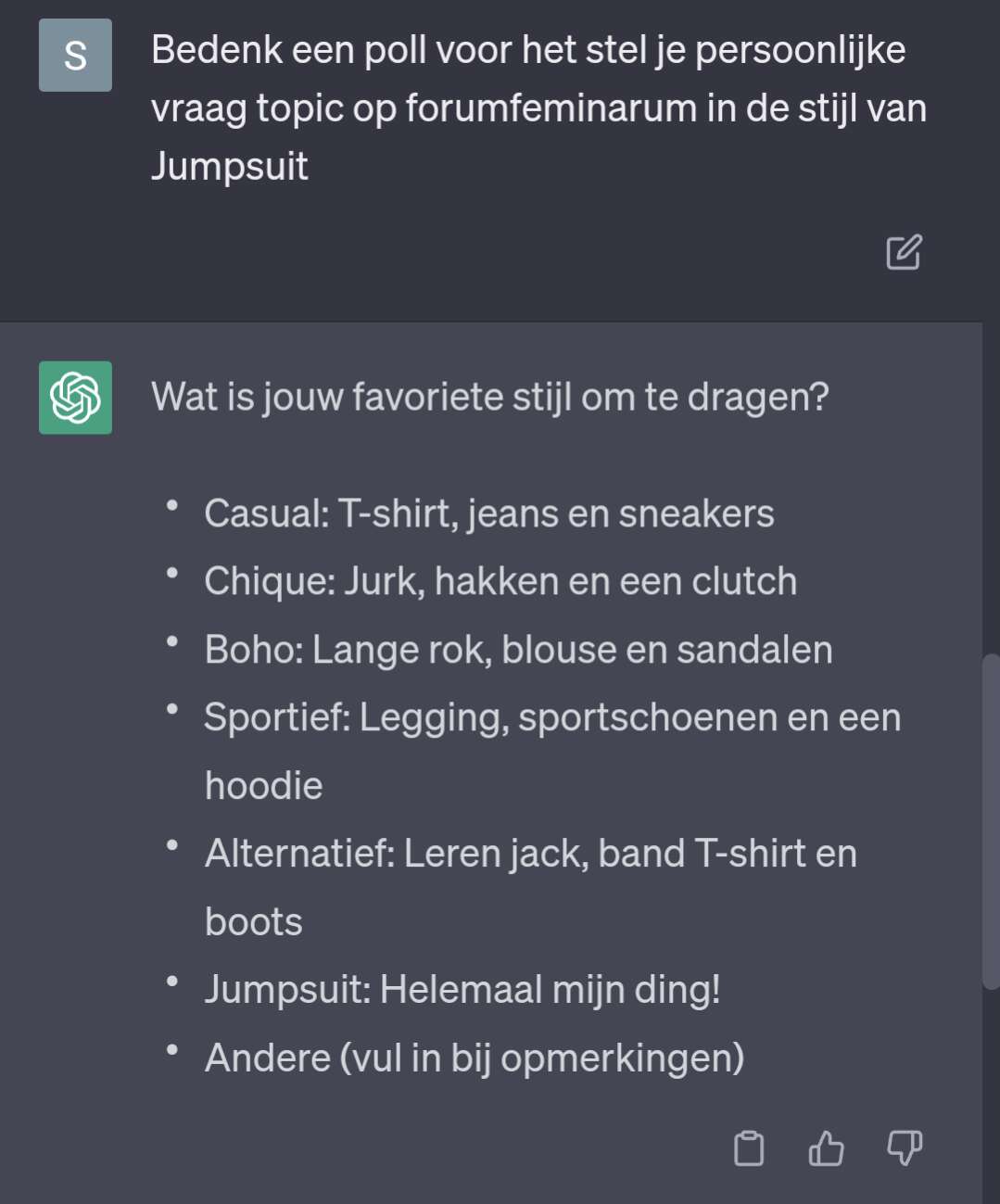Click the 'Chique: Jurk, hakken en een clutch' line

pyautogui.click(x=500, y=581)
